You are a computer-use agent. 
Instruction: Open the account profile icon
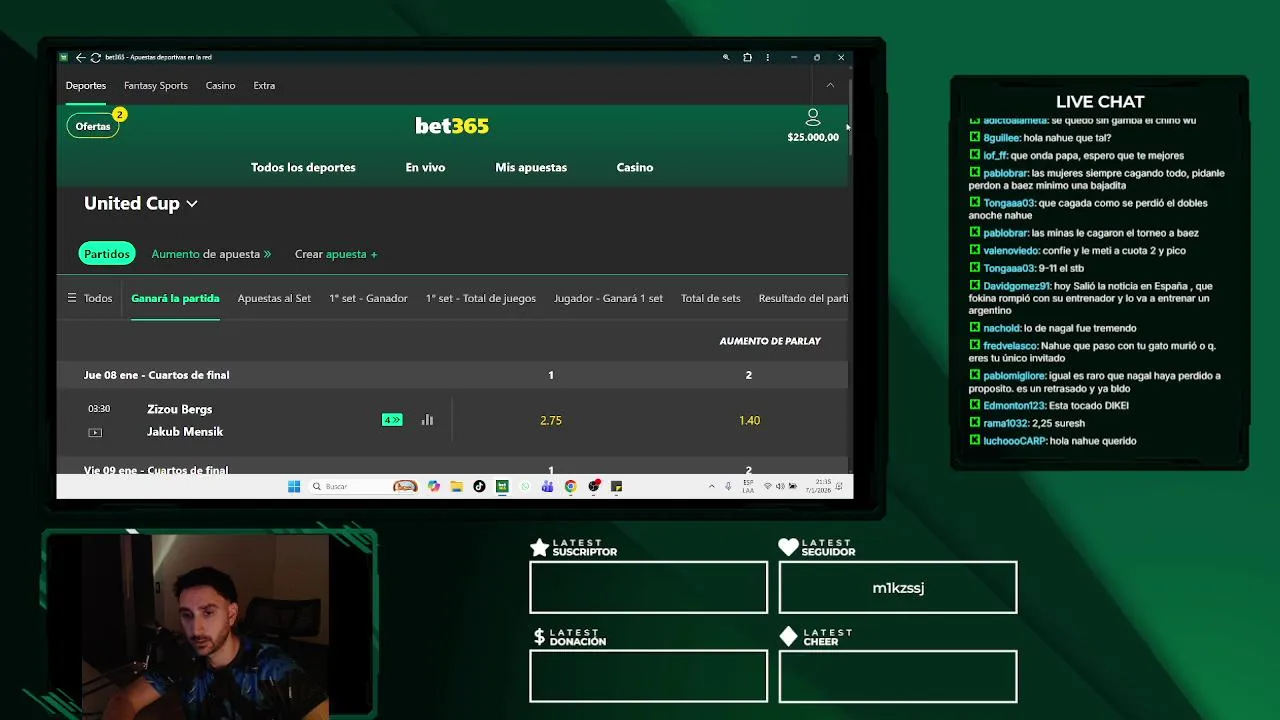pos(813,118)
